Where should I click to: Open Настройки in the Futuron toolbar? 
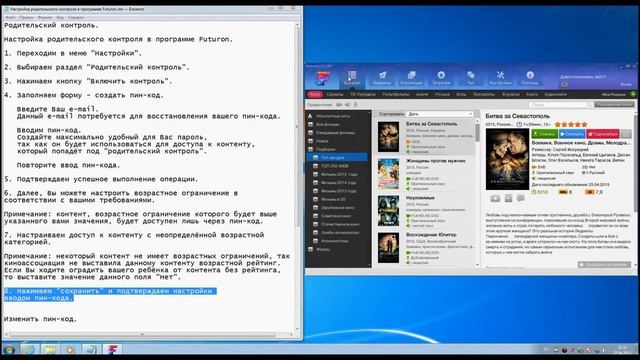coord(500,78)
